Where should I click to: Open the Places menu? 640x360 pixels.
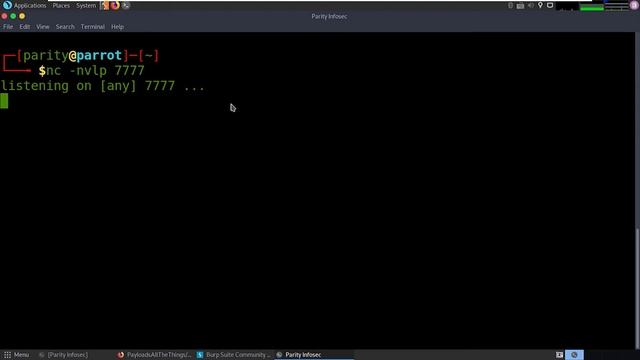[61, 6]
